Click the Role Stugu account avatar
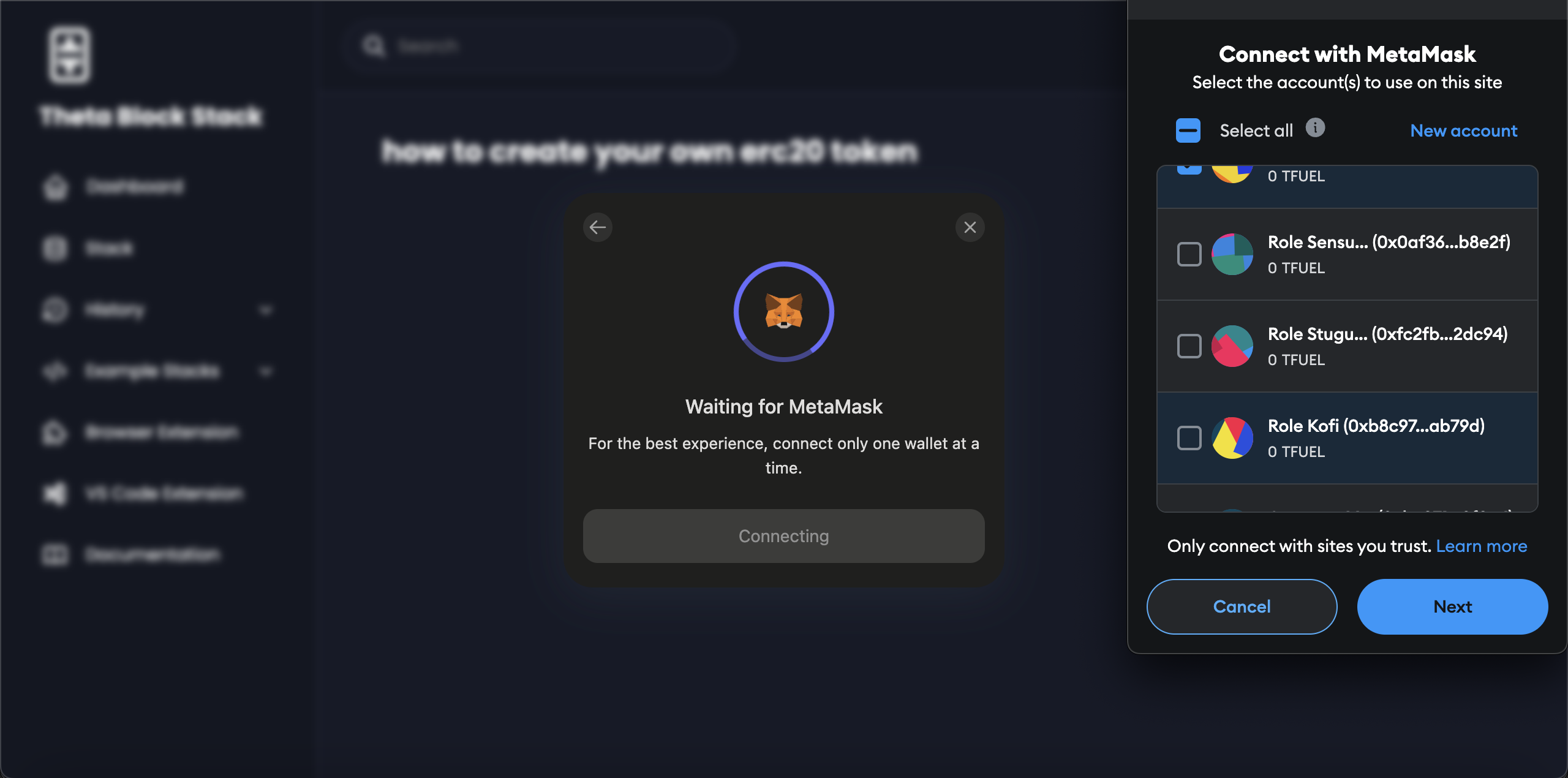The height and width of the screenshot is (778, 1568). pyautogui.click(x=1232, y=346)
